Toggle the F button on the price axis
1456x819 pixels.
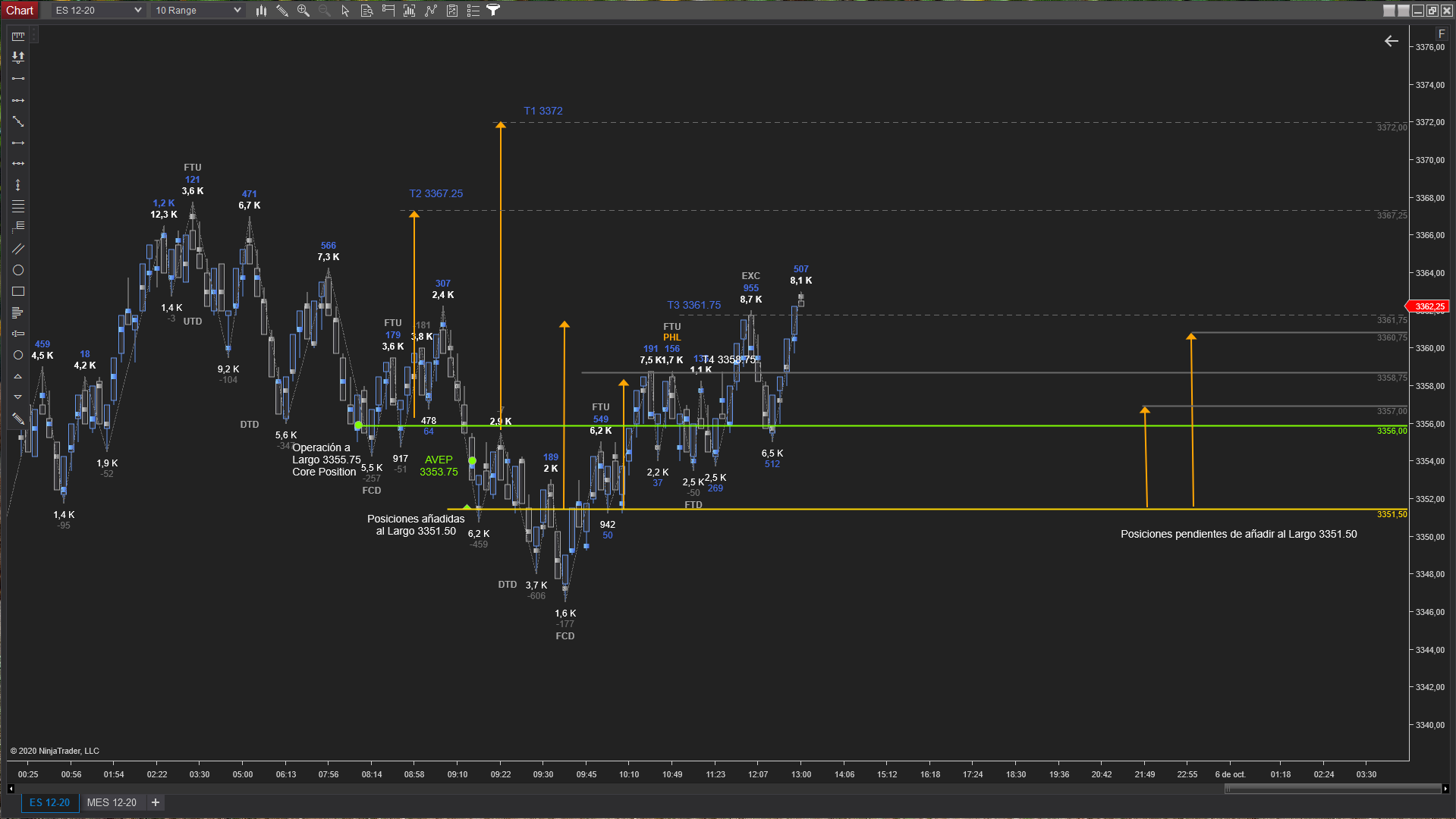1442,33
